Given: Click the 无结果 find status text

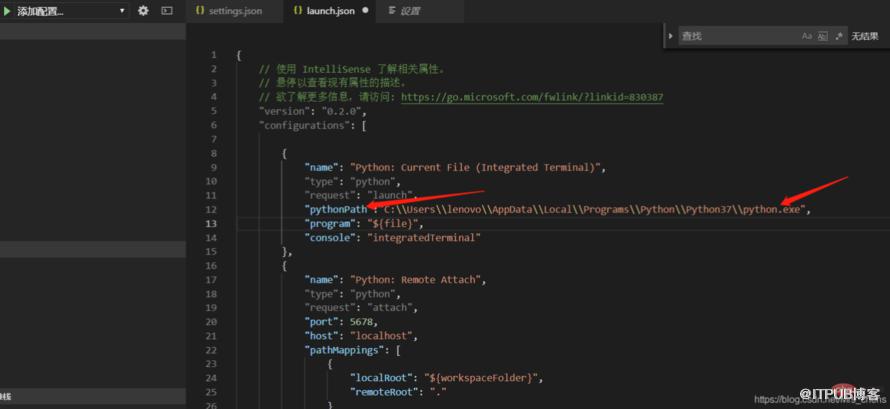Looking at the screenshot, I should pyautogui.click(x=864, y=36).
